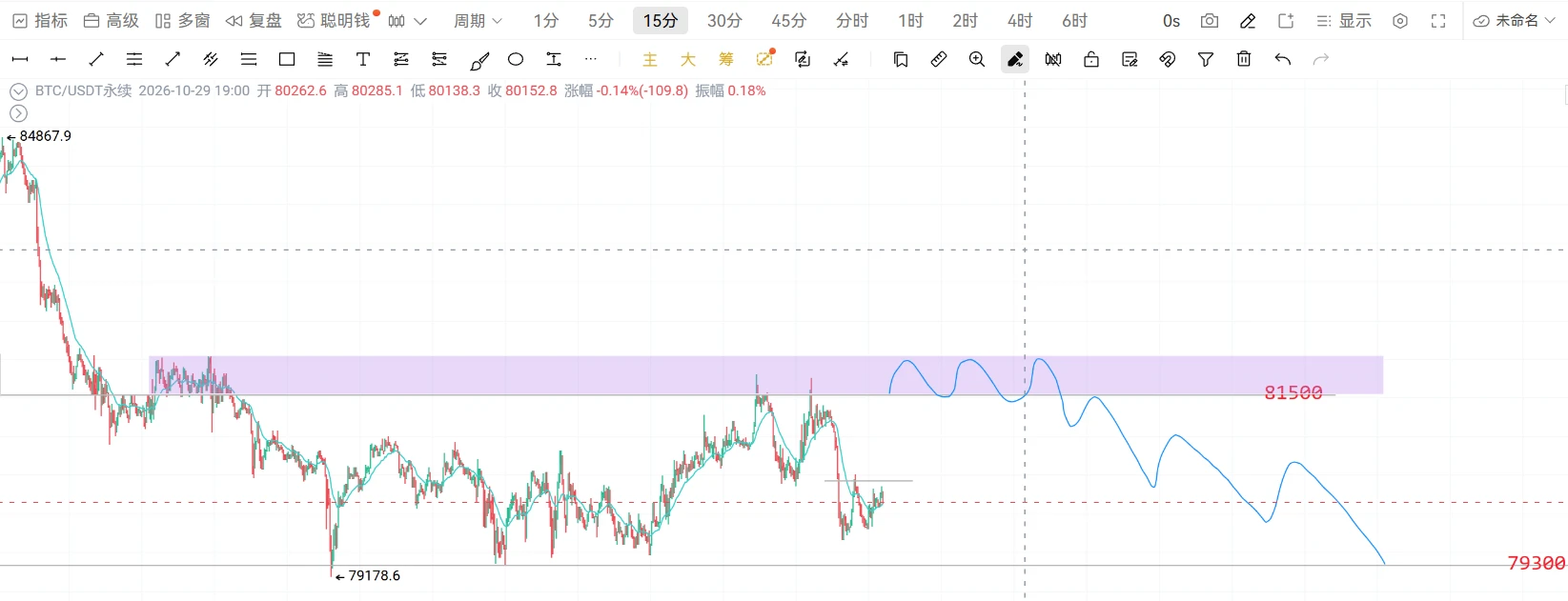Viewport: 1568px width, 601px height.
Task: Select the arrow line drawing tool
Action: coord(173,59)
